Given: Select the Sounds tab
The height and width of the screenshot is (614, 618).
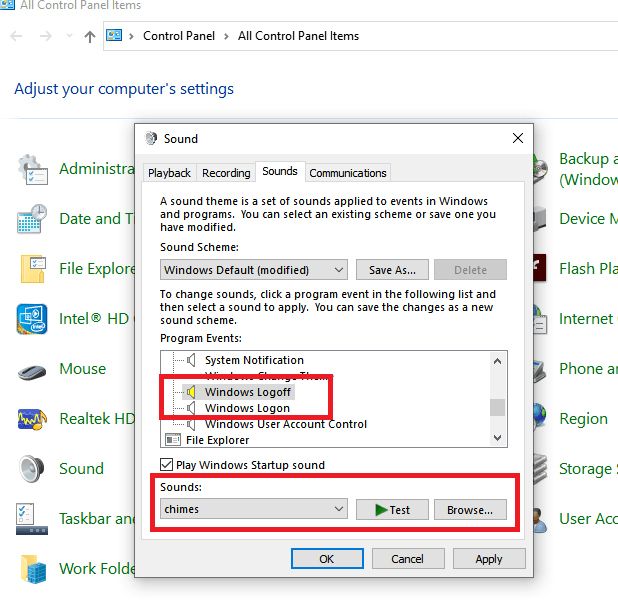Looking at the screenshot, I should tap(280, 171).
